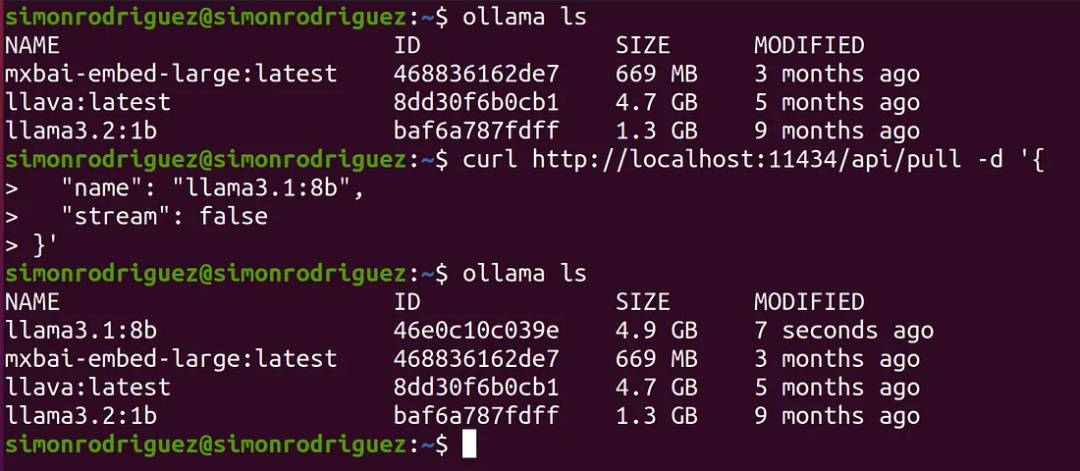Click the 4.9 GB size value

tap(656, 331)
